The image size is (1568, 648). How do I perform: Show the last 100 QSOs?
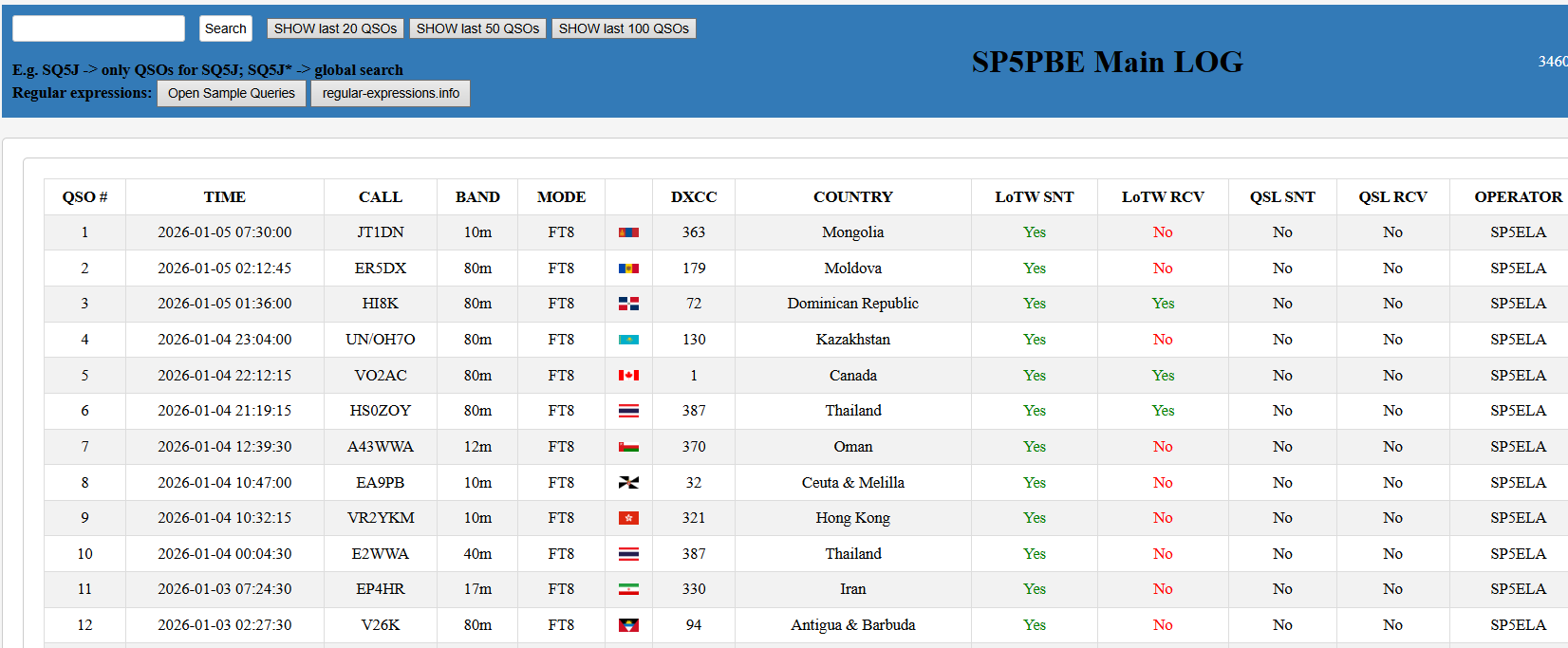tap(624, 28)
